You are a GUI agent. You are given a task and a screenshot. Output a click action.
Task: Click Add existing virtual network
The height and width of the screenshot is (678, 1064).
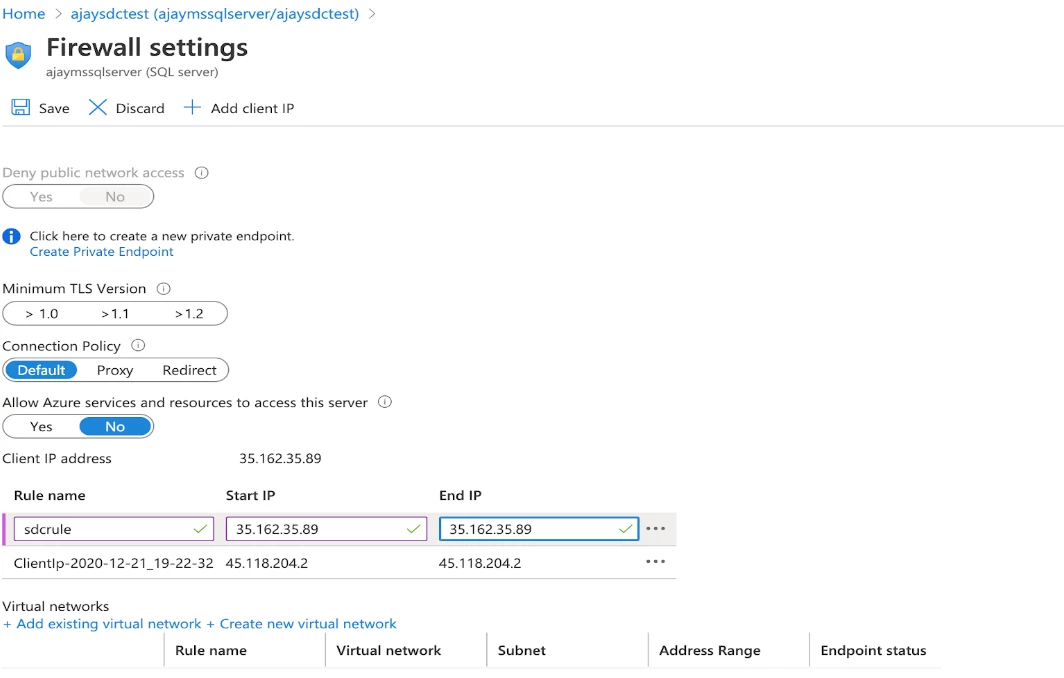click(x=100, y=621)
